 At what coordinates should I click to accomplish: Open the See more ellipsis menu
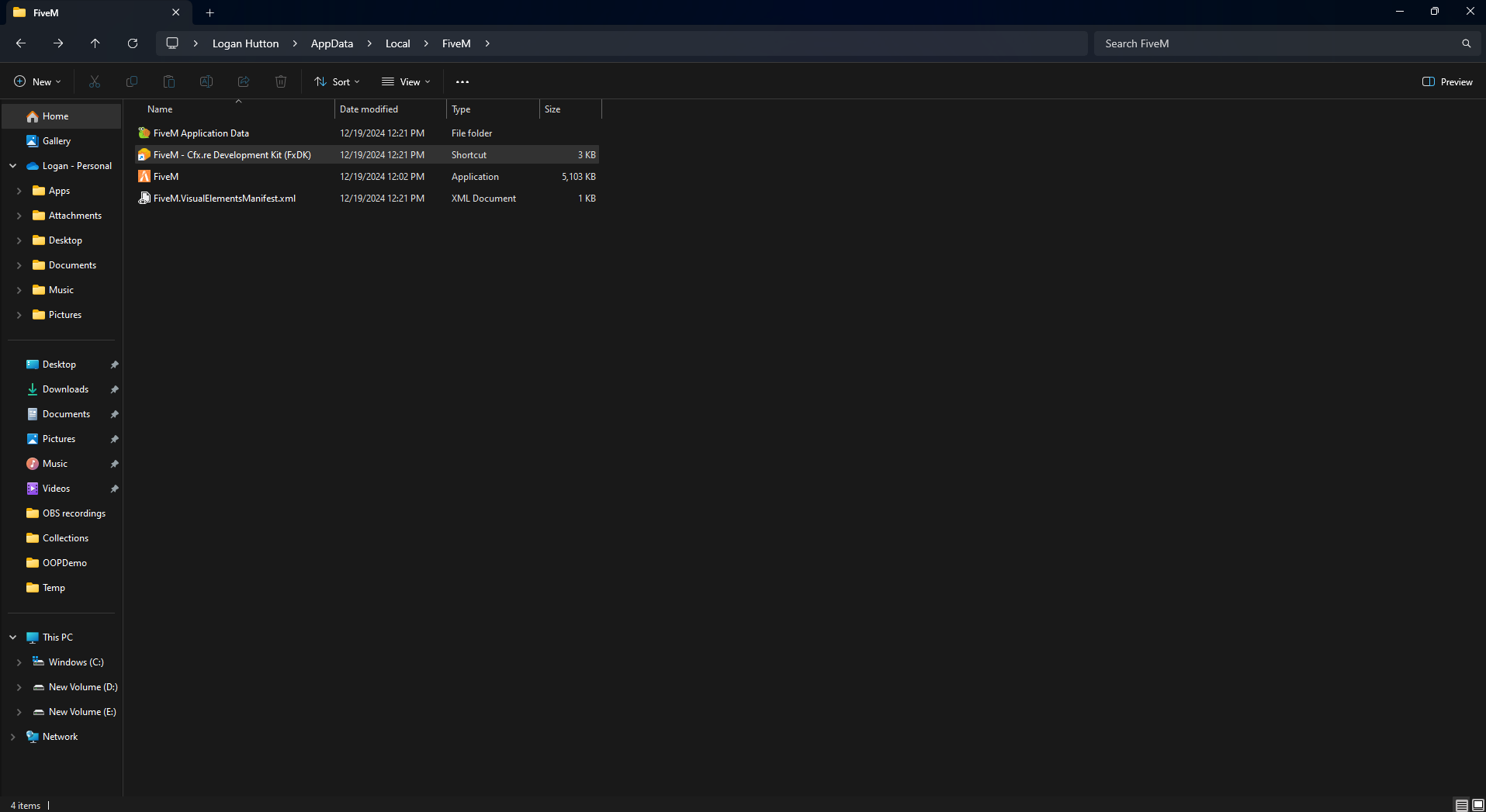coord(462,81)
